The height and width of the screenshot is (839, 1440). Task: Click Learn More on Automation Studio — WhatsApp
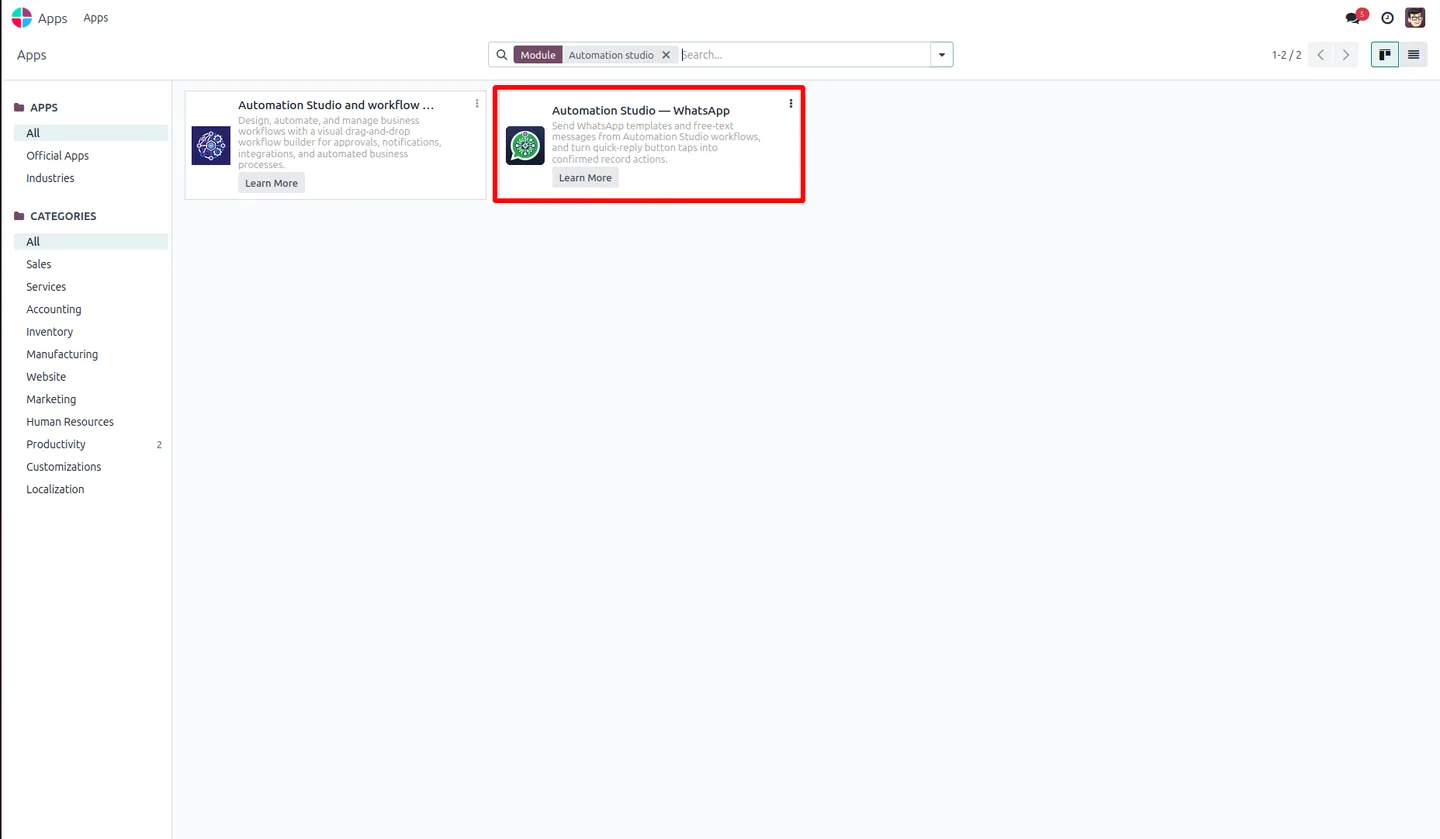pos(585,178)
